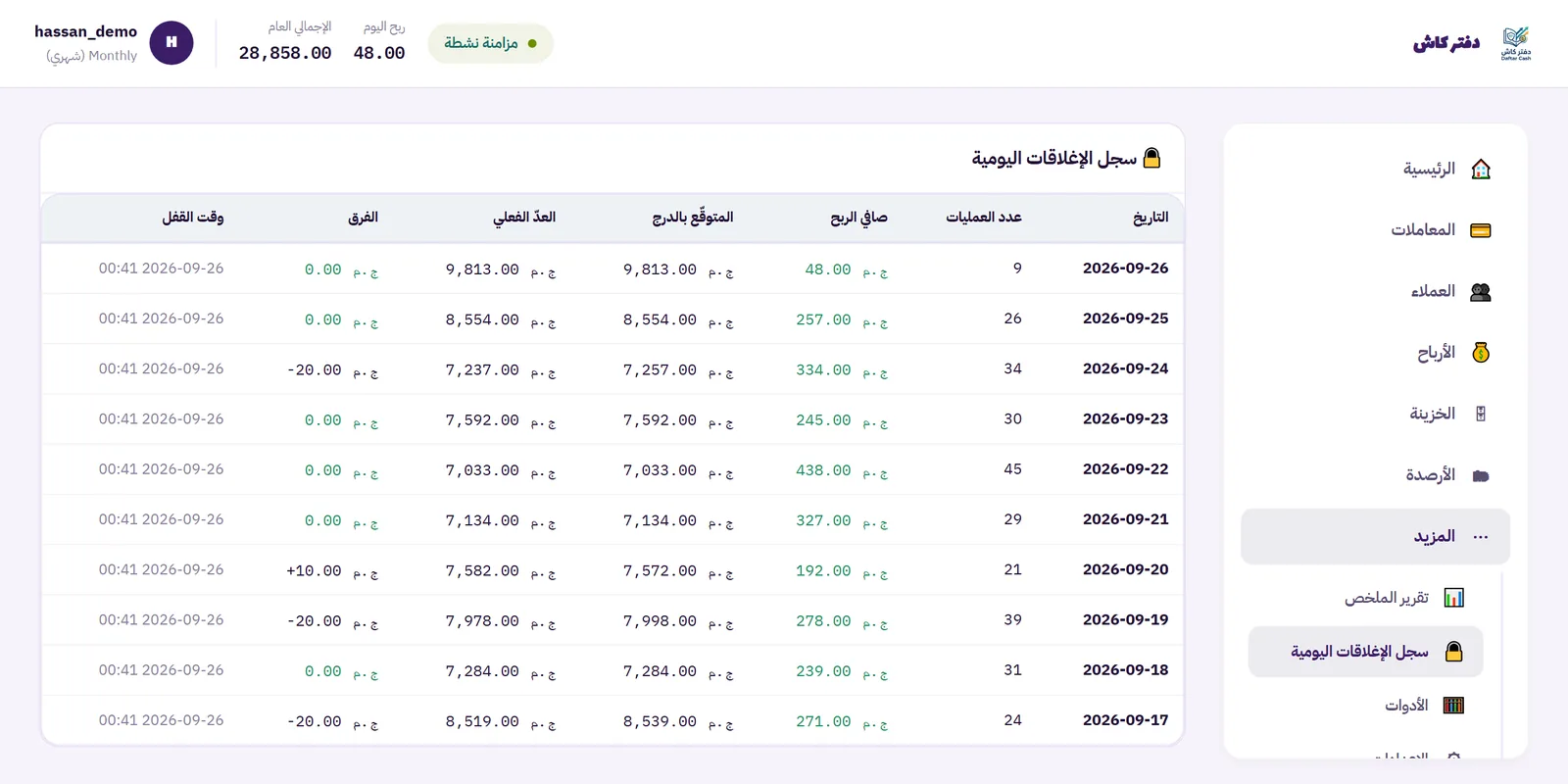Click the الأرباح money bag icon
Image resolution: width=1568 pixels, height=784 pixels.
pos(1481,353)
